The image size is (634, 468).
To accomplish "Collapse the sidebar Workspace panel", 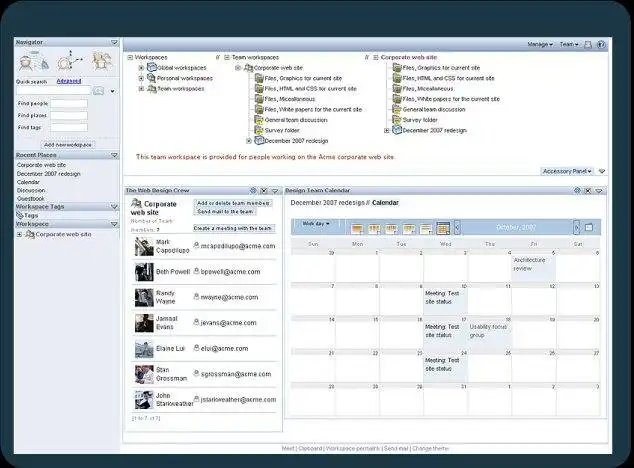I will [x=114, y=224].
